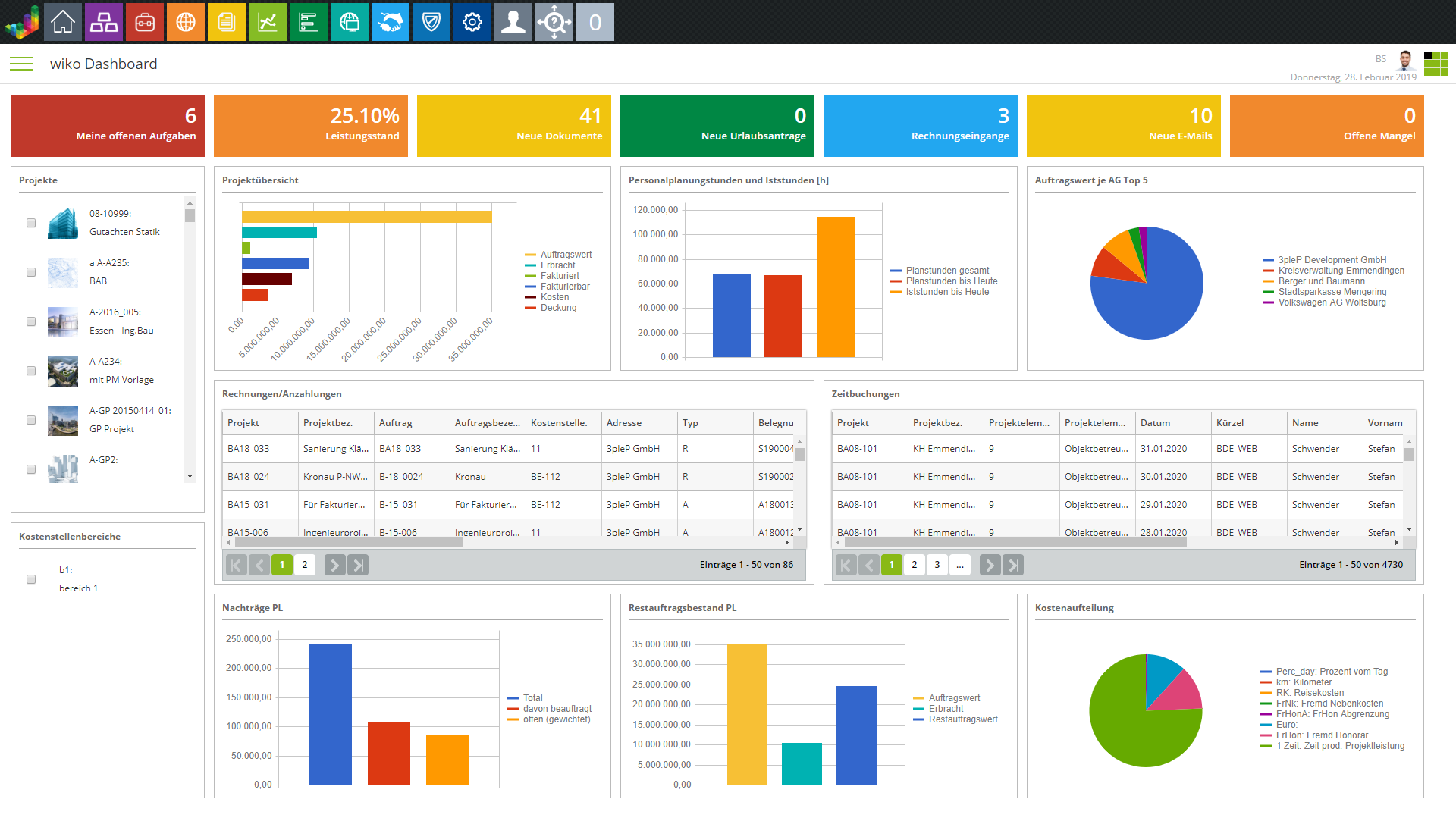Open the blue handshake partner module
Screen dimensions: 1456x818
[391, 22]
